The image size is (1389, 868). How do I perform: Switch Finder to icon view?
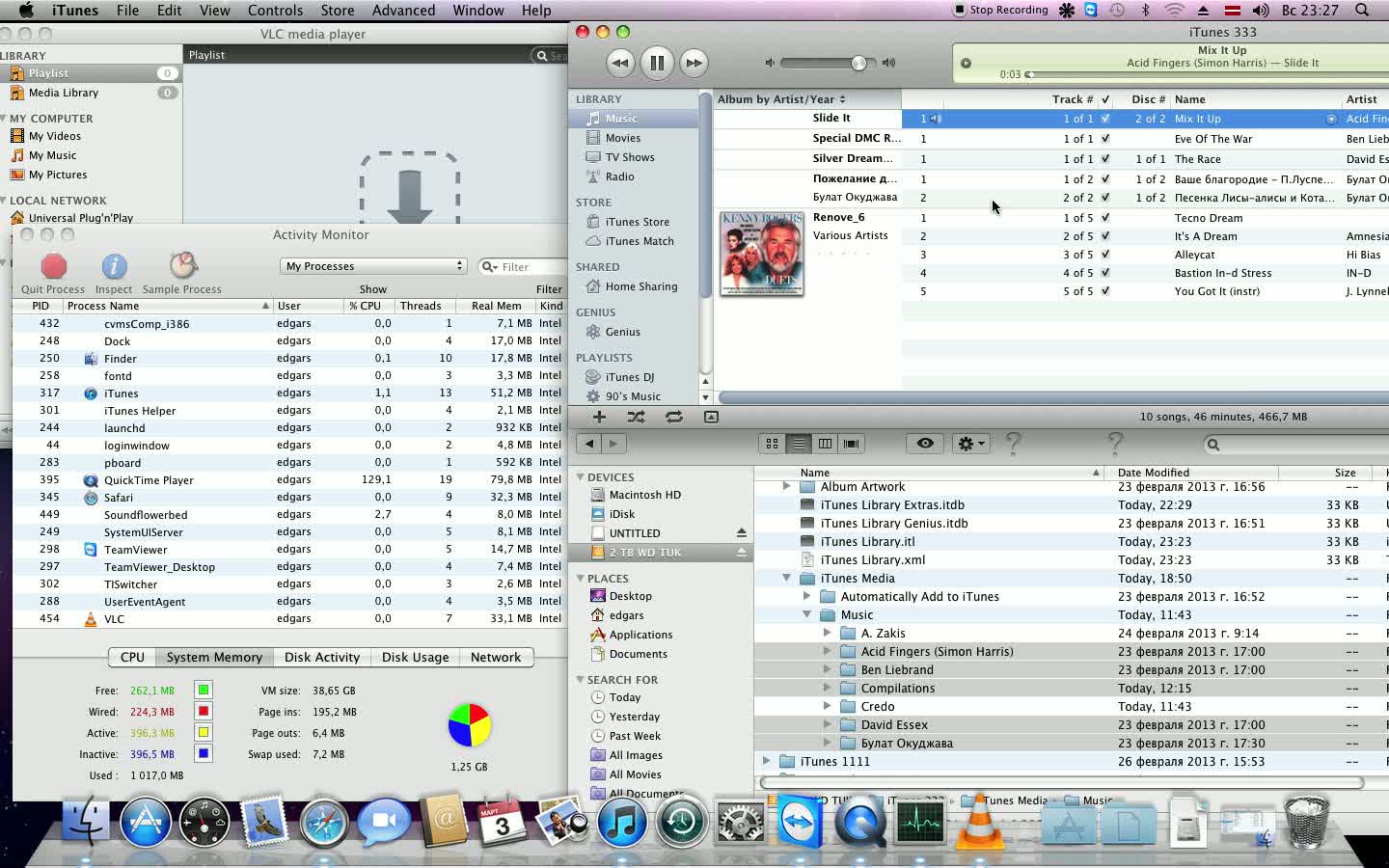pos(772,444)
